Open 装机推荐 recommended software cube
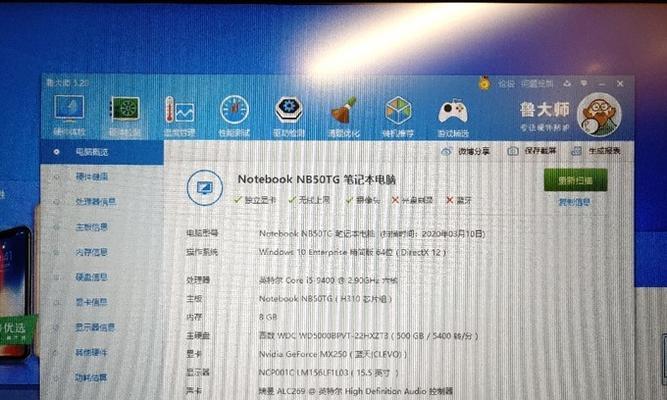 coord(398,115)
